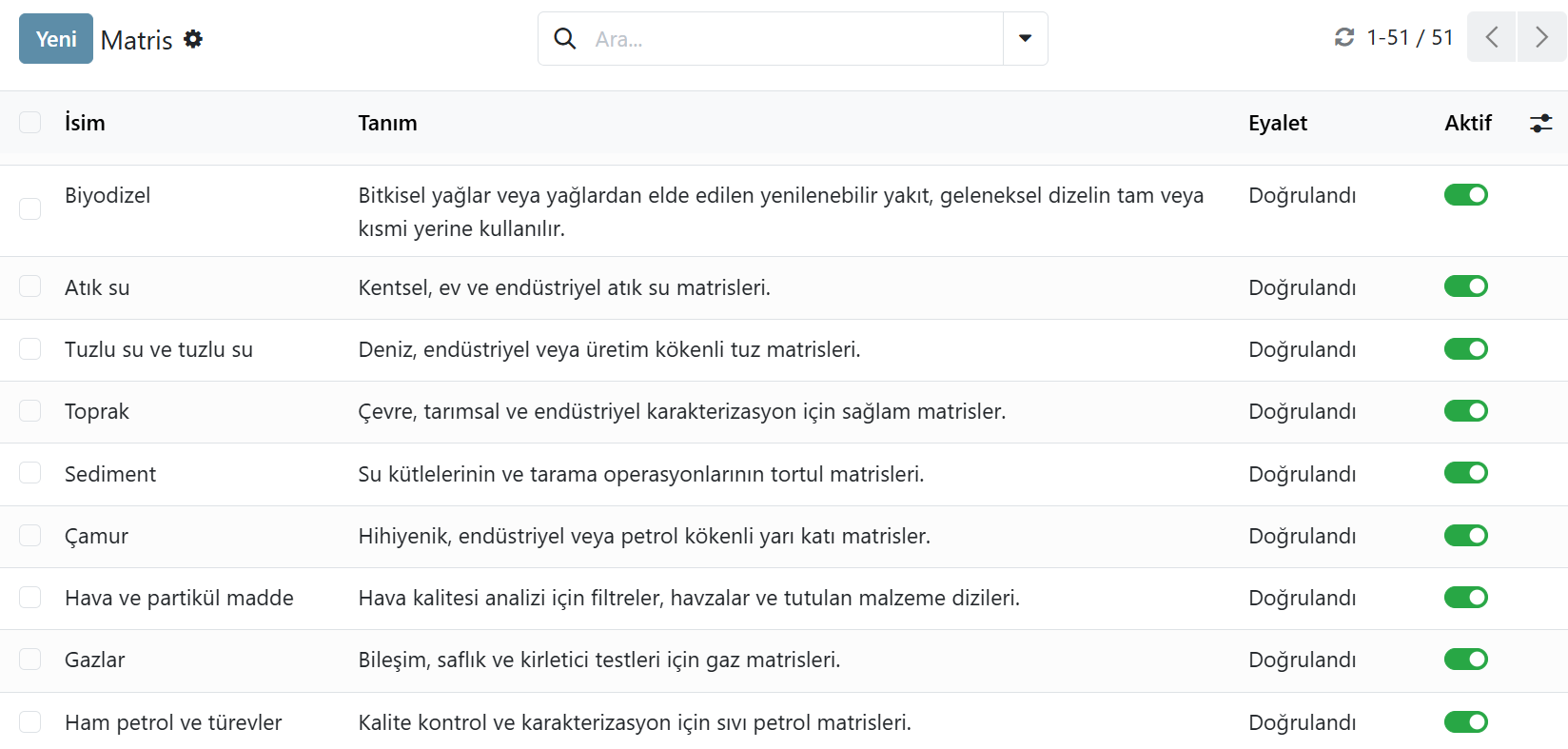Toggle Aktif switch for Gazlar

click(x=1465, y=660)
